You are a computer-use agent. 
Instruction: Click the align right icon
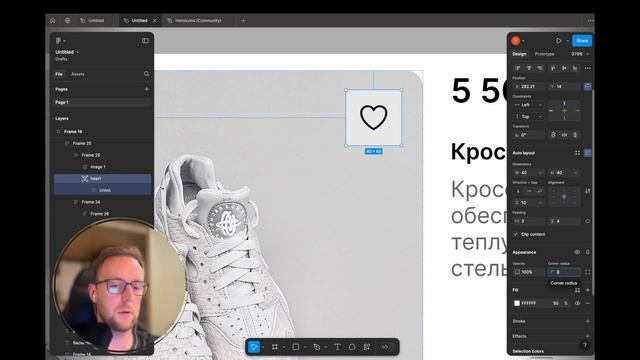coord(540,68)
